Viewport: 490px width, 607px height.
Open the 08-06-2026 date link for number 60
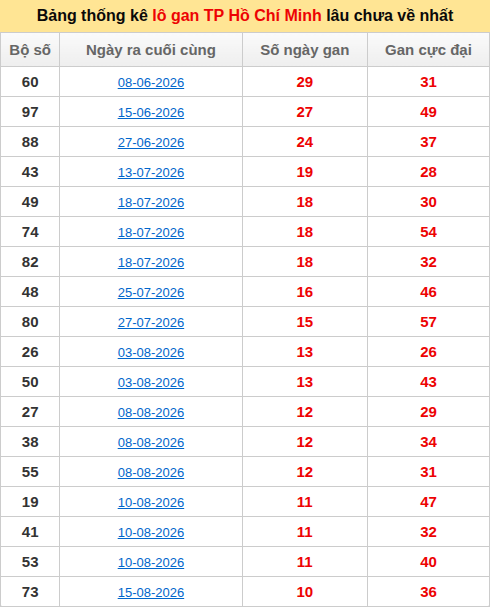coord(151,82)
